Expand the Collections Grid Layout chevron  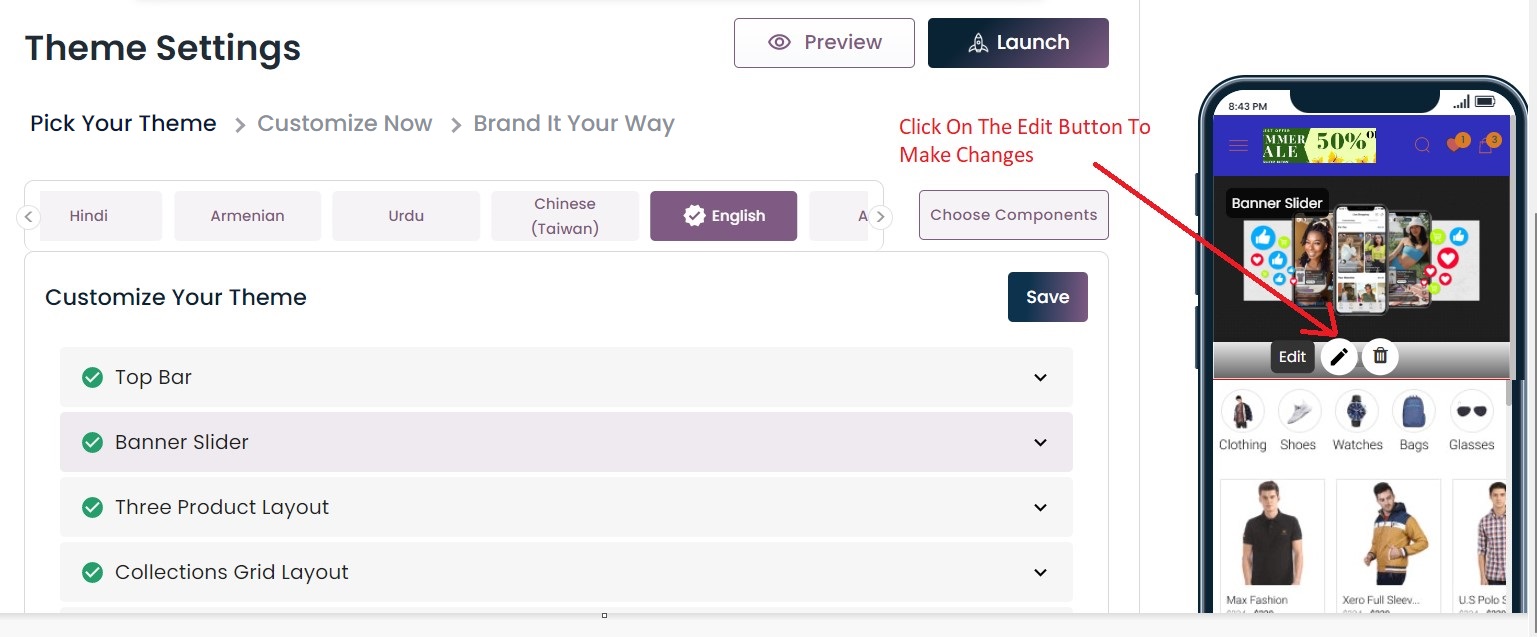(x=1040, y=572)
